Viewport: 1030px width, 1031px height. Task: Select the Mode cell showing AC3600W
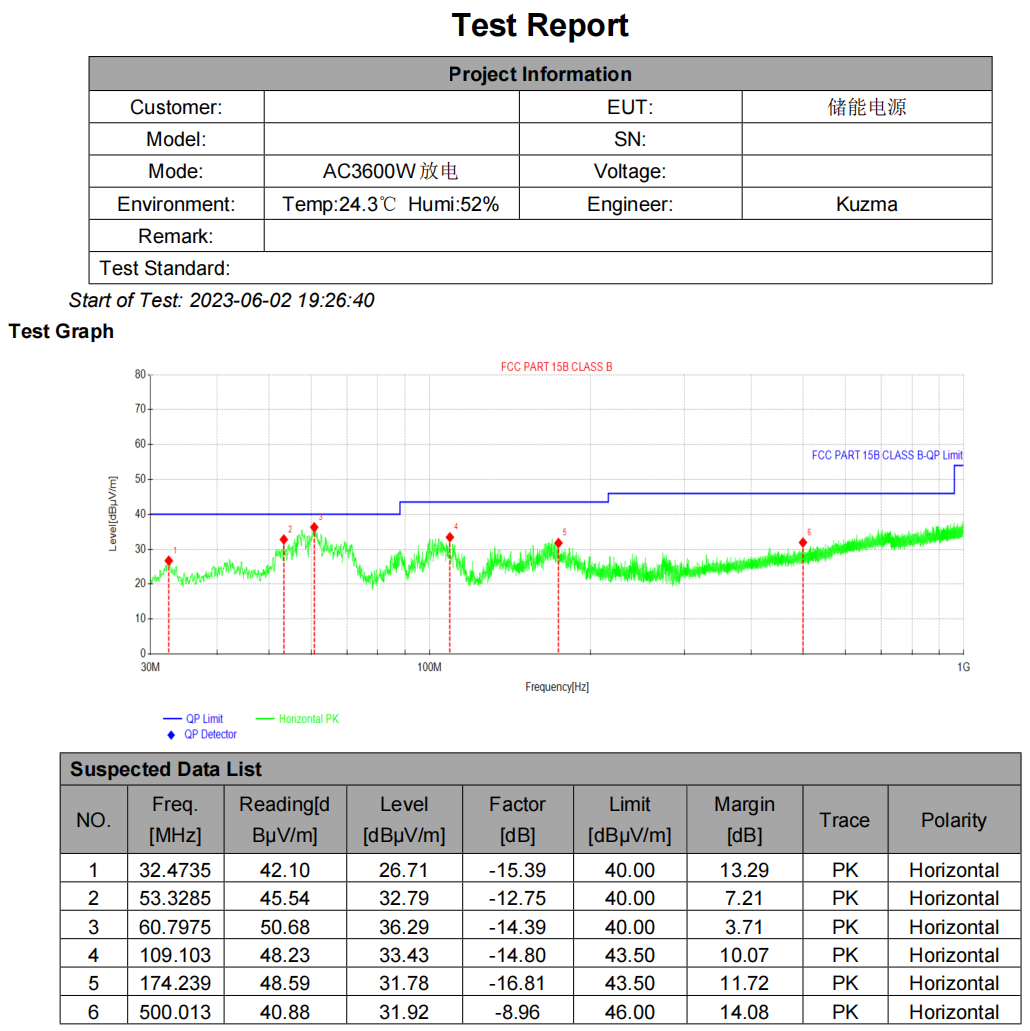(x=391, y=172)
